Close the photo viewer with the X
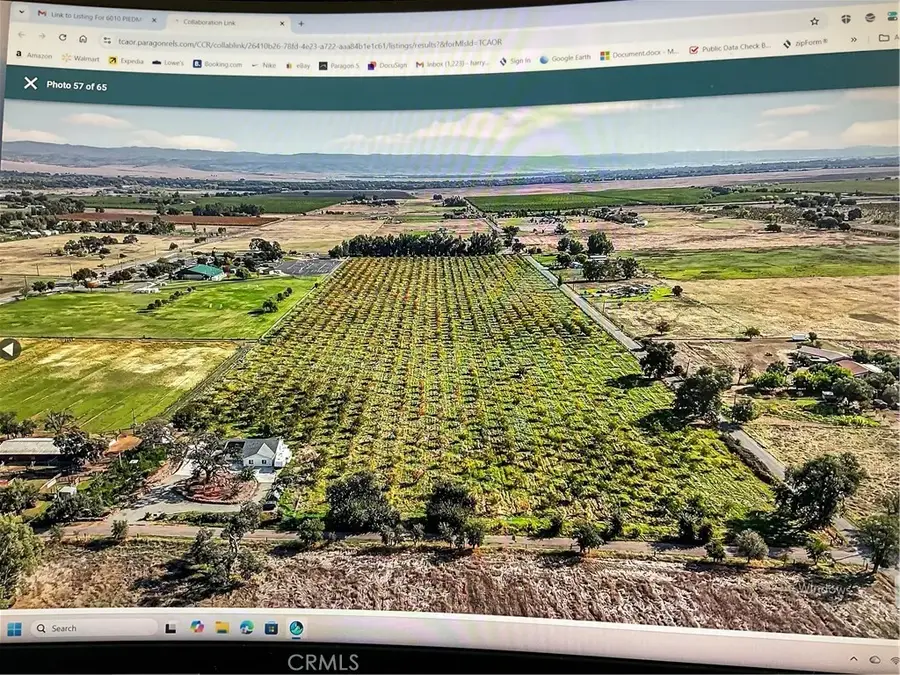 point(30,85)
